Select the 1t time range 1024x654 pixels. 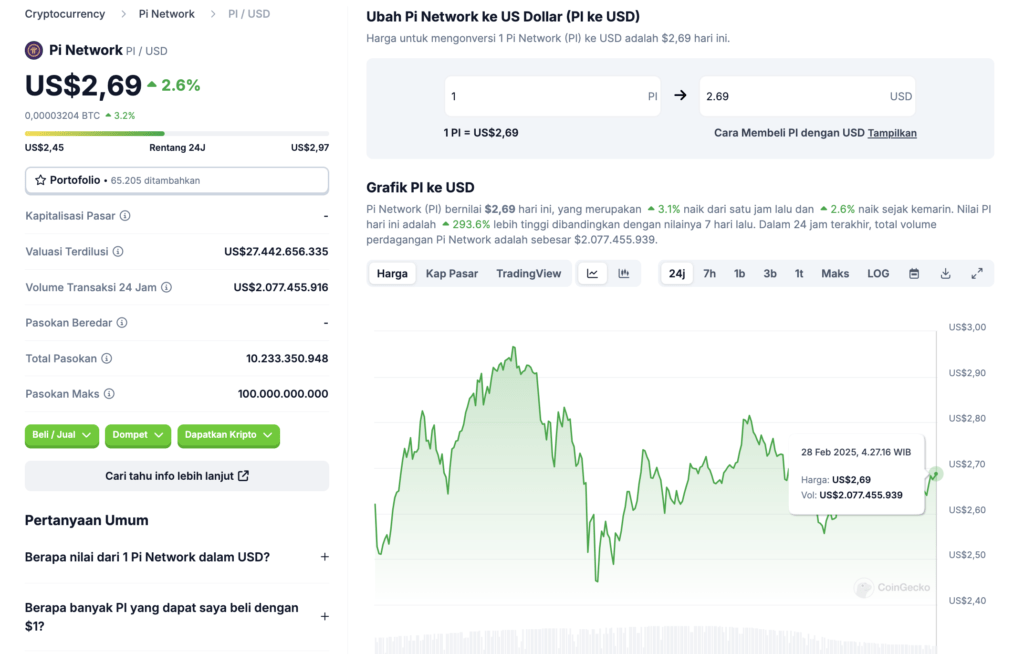(x=799, y=274)
